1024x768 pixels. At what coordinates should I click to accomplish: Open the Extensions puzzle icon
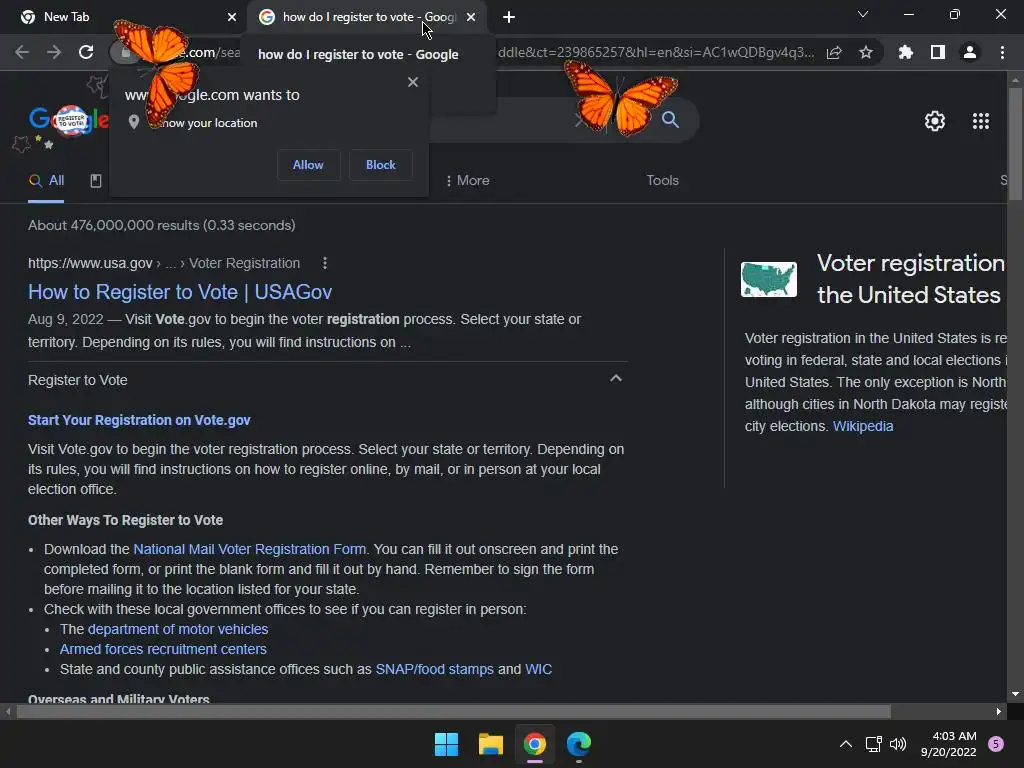906,52
